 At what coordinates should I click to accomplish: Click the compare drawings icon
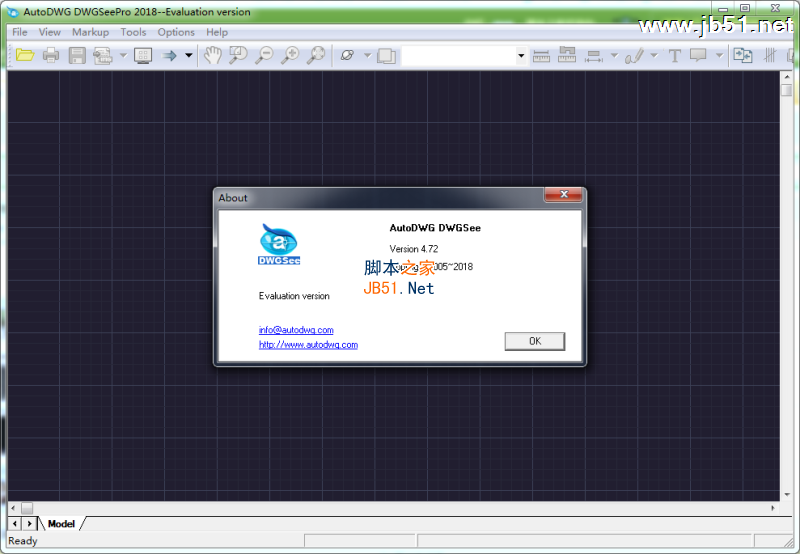pos(742,55)
